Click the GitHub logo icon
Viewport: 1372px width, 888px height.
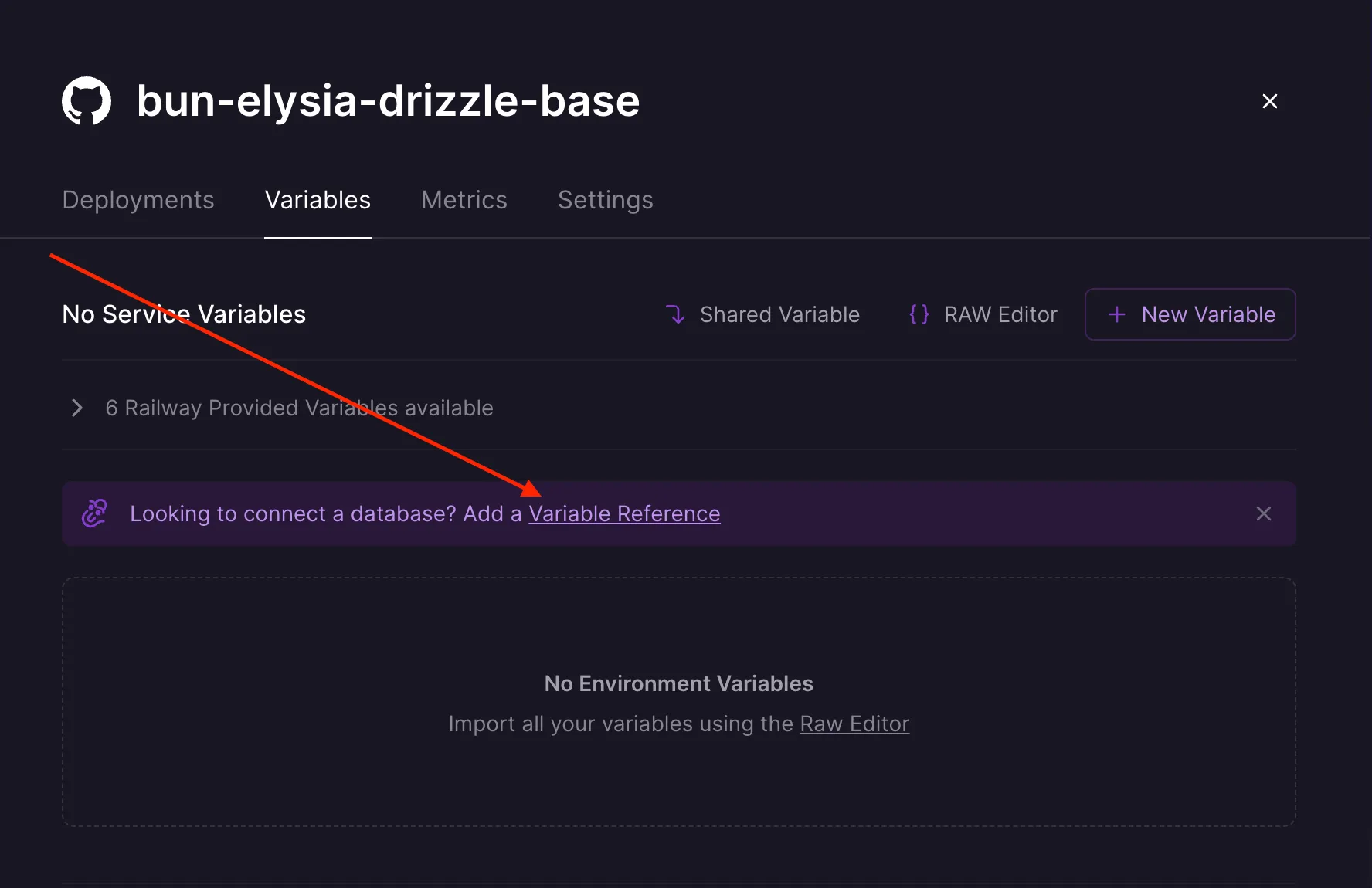[87, 101]
